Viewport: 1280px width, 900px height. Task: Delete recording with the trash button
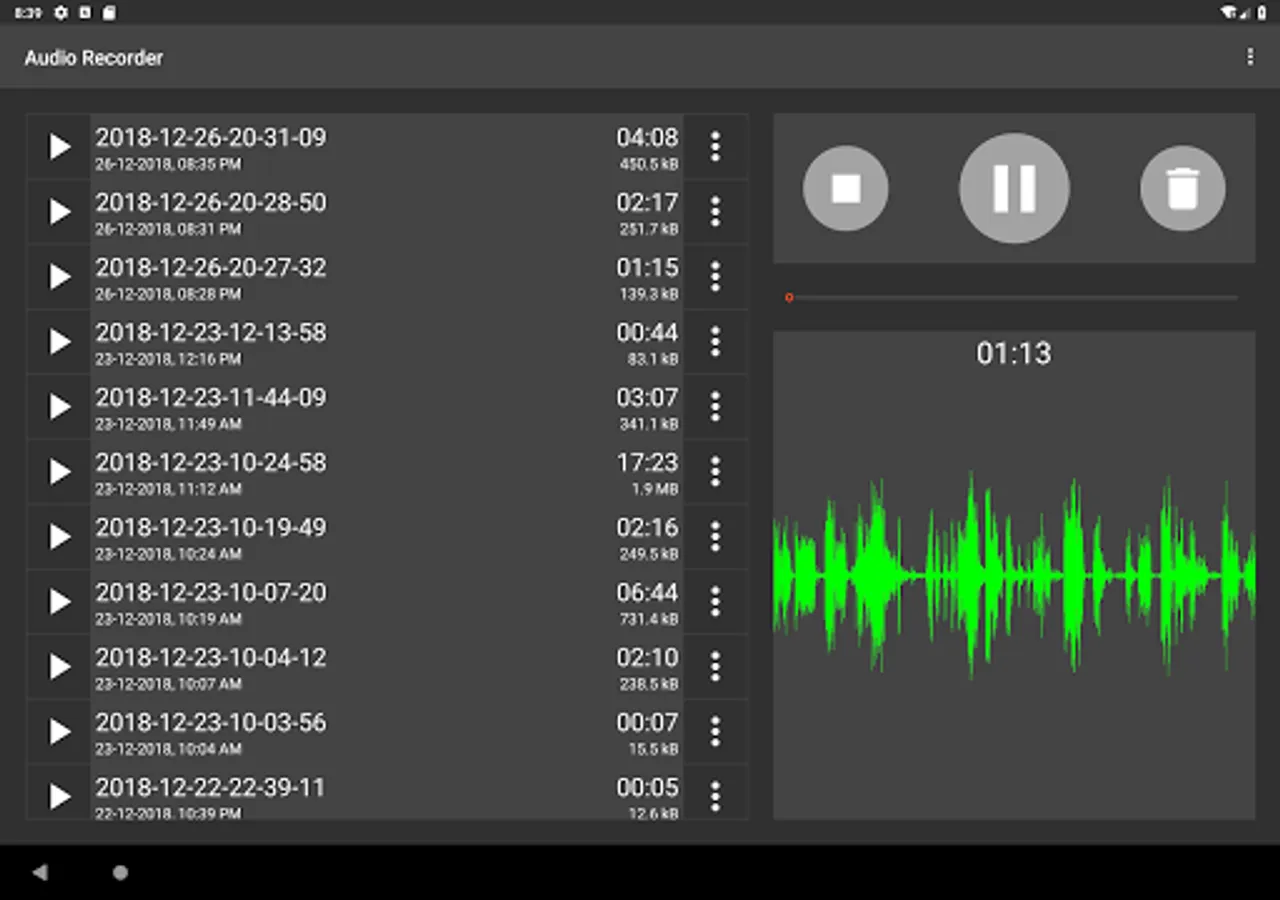tap(1183, 188)
